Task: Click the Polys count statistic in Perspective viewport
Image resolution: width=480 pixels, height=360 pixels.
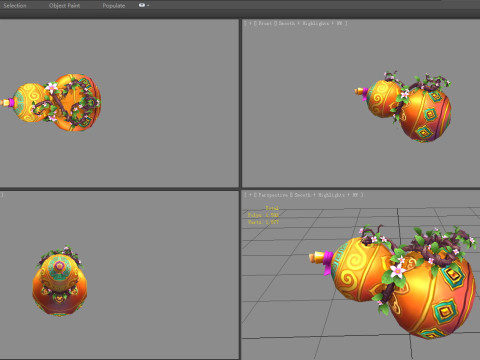Action: [263, 215]
